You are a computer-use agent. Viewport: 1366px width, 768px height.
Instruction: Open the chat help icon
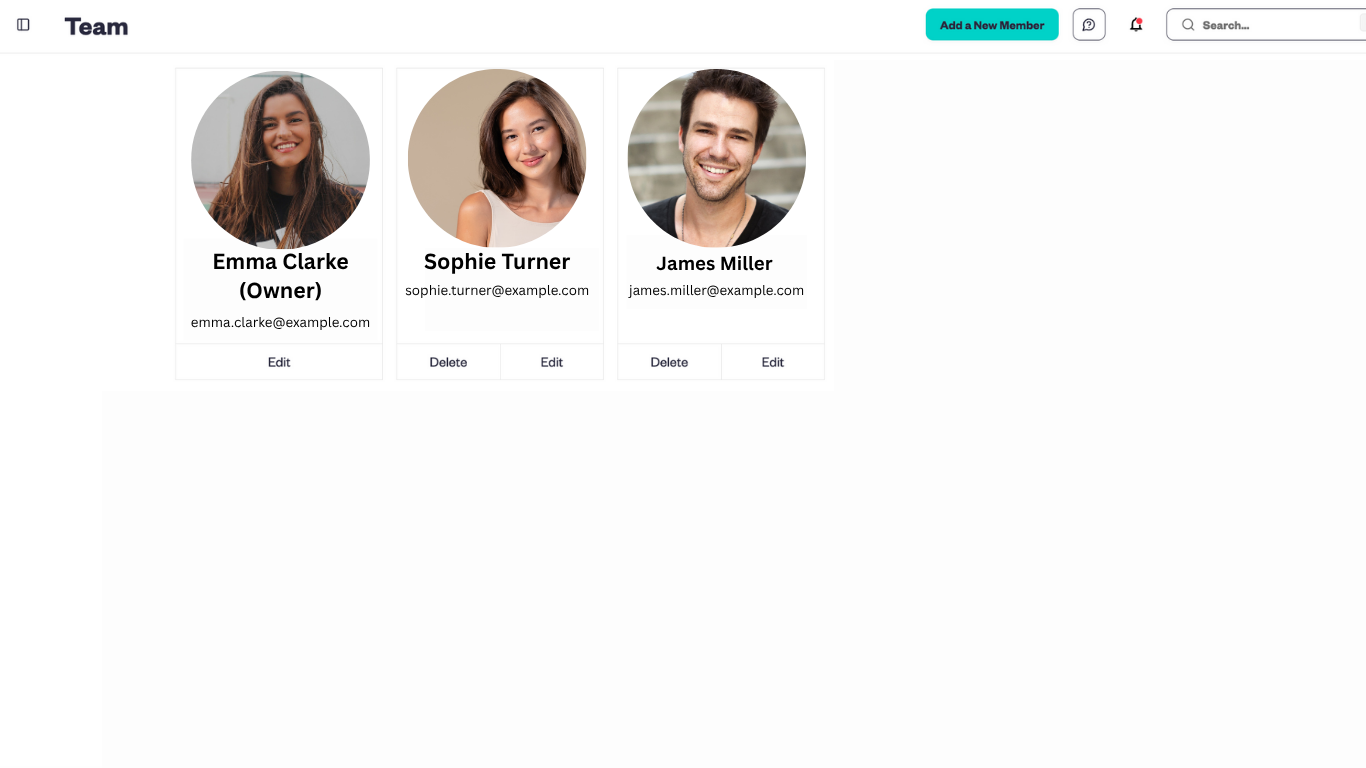pos(1089,25)
